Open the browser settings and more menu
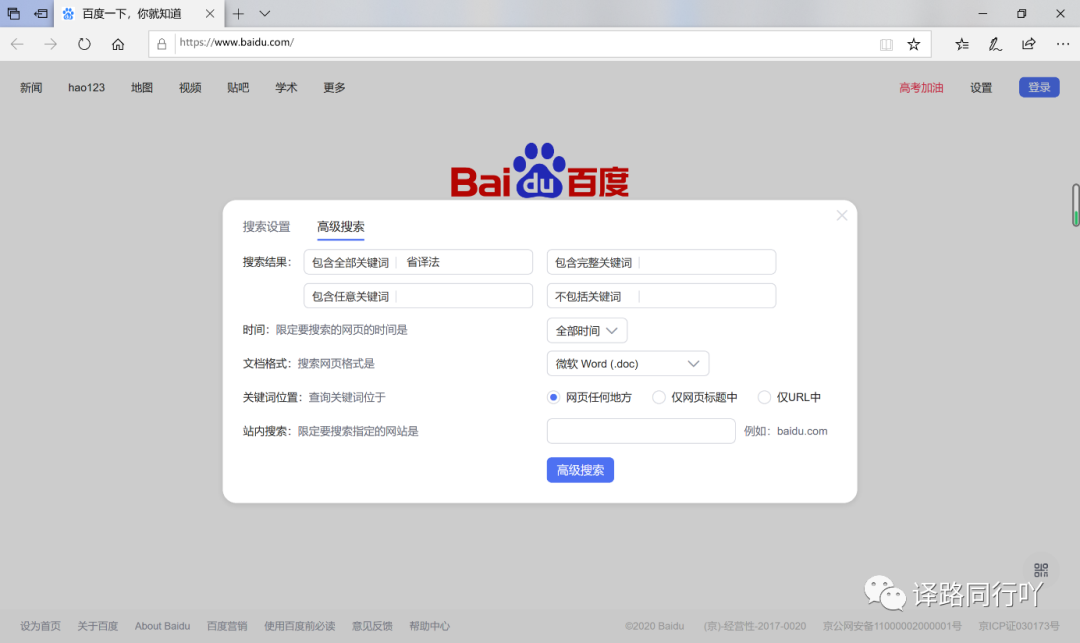This screenshot has height=643, width=1080. [1063, 44]
